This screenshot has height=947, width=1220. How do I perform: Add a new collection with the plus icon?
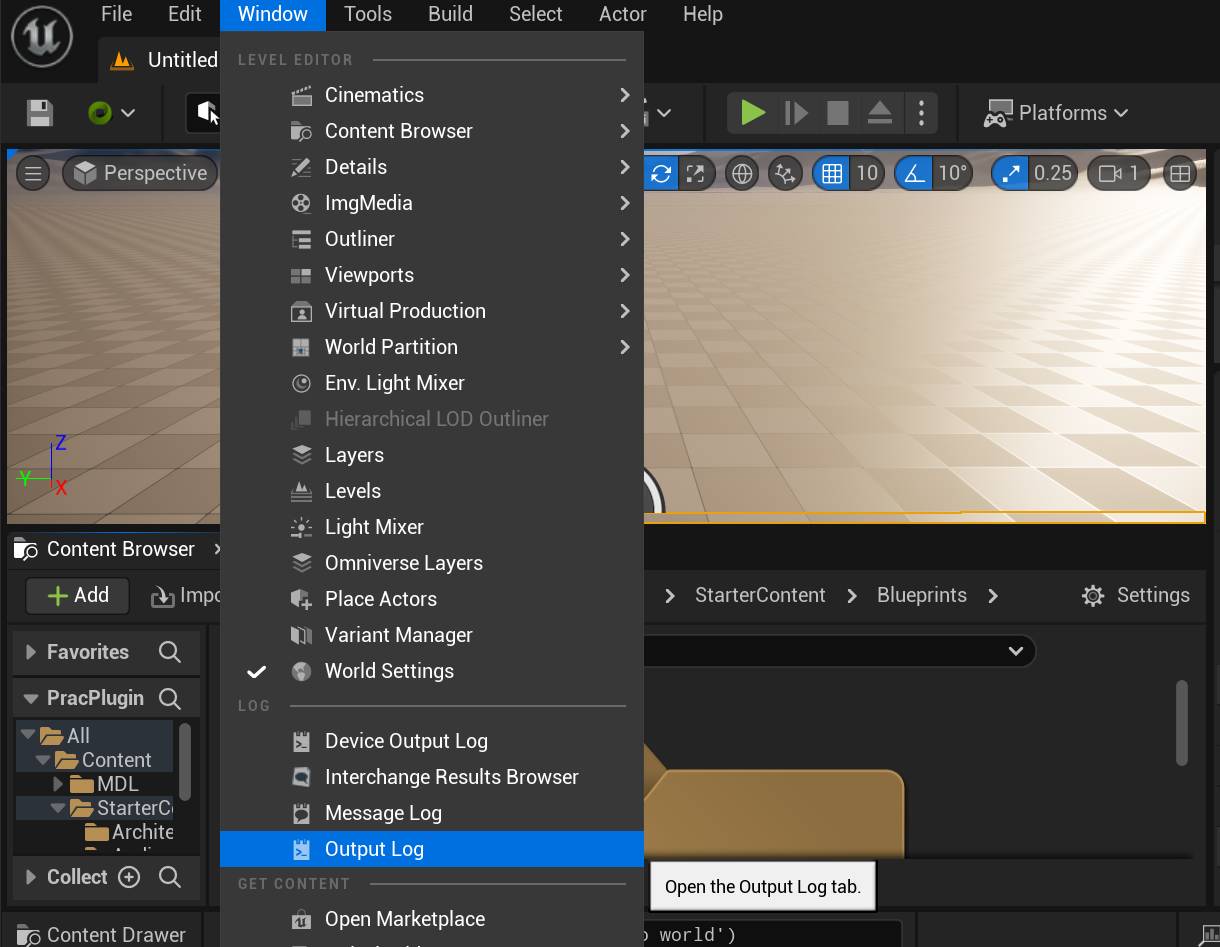tap(129, 877)
